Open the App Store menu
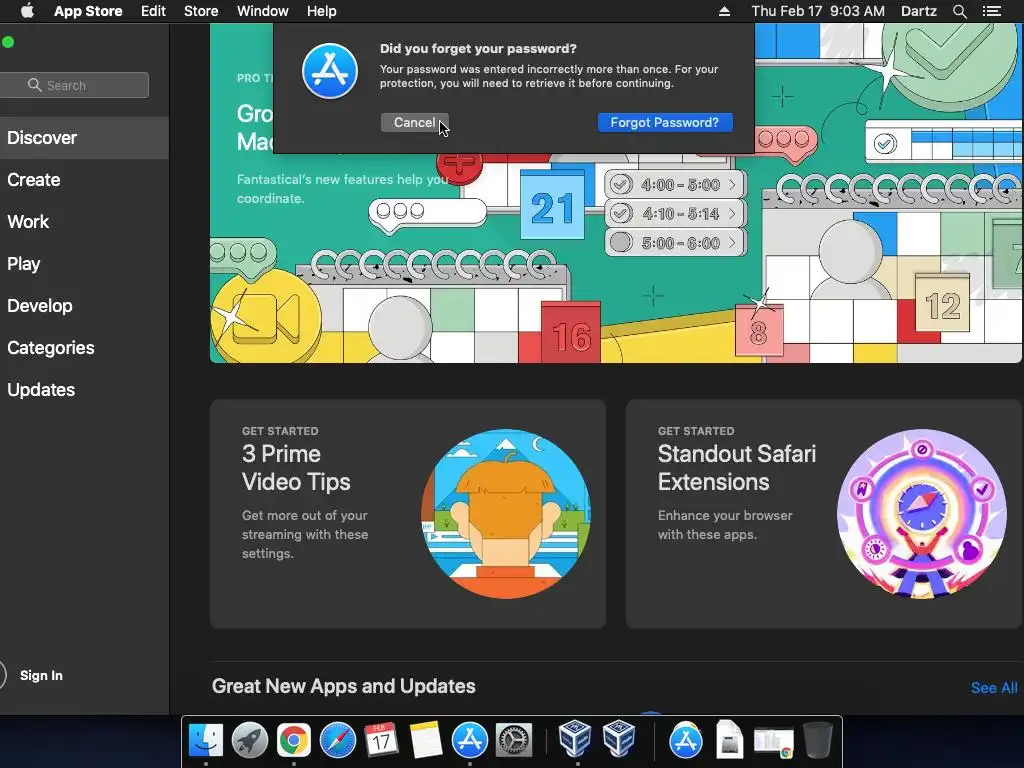Viewport: 1024px width, 768px height. coord(88,11)
